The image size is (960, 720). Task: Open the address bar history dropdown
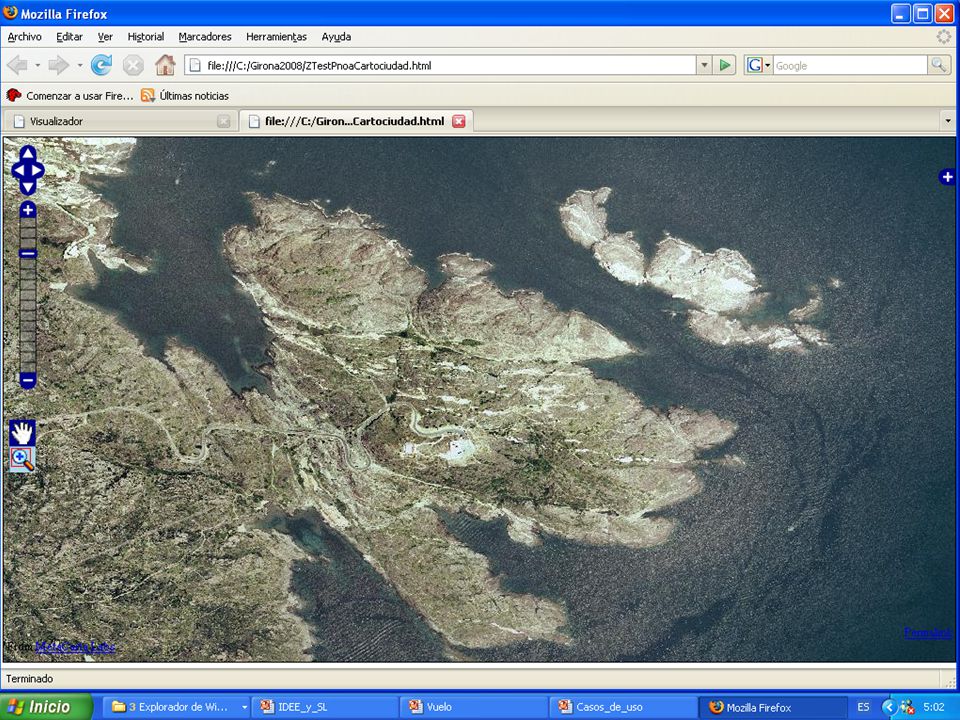coord(704,66)
